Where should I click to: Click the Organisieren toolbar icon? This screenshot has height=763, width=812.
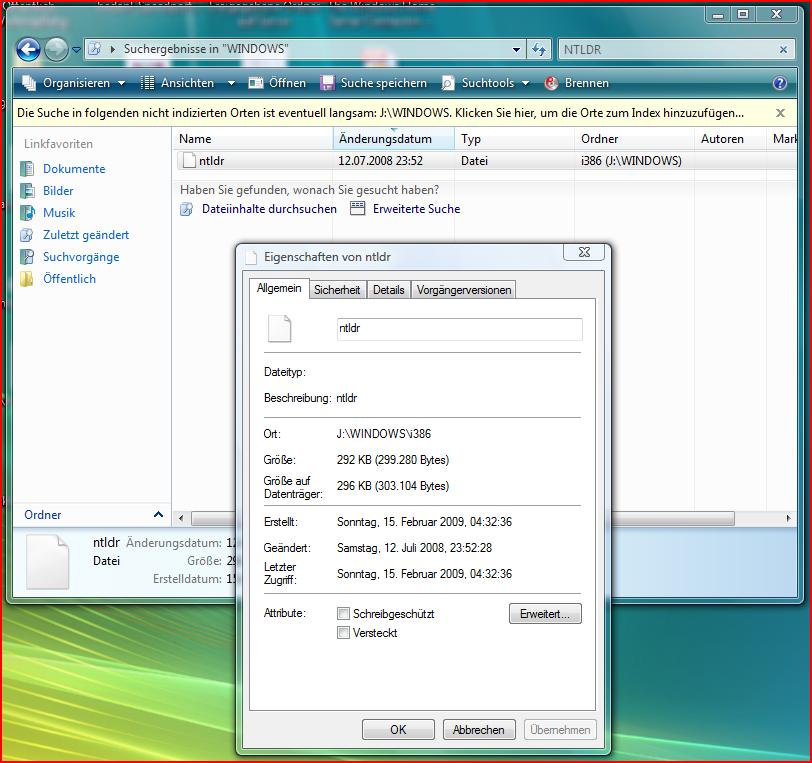click(29, 83)
